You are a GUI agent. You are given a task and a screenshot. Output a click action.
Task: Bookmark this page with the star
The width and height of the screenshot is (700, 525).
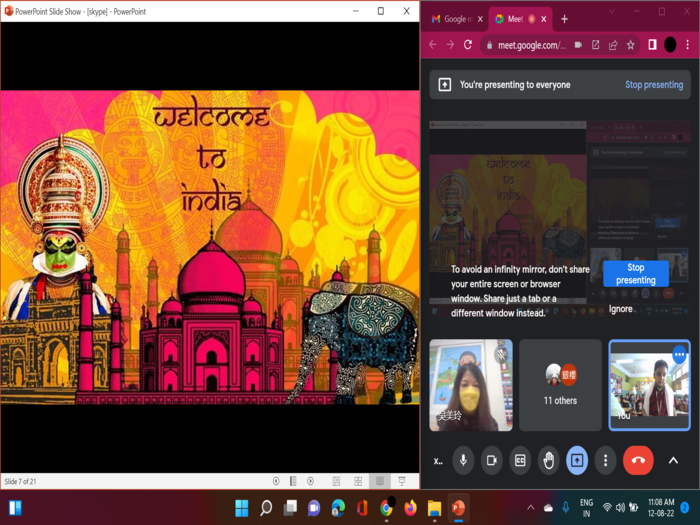pos(630,45)
